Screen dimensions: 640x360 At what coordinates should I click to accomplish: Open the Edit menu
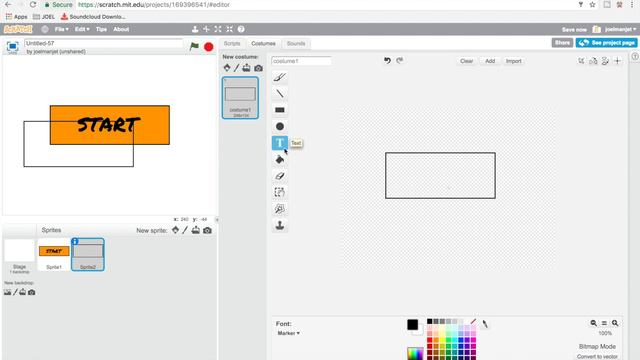click(x=81, y=29)
